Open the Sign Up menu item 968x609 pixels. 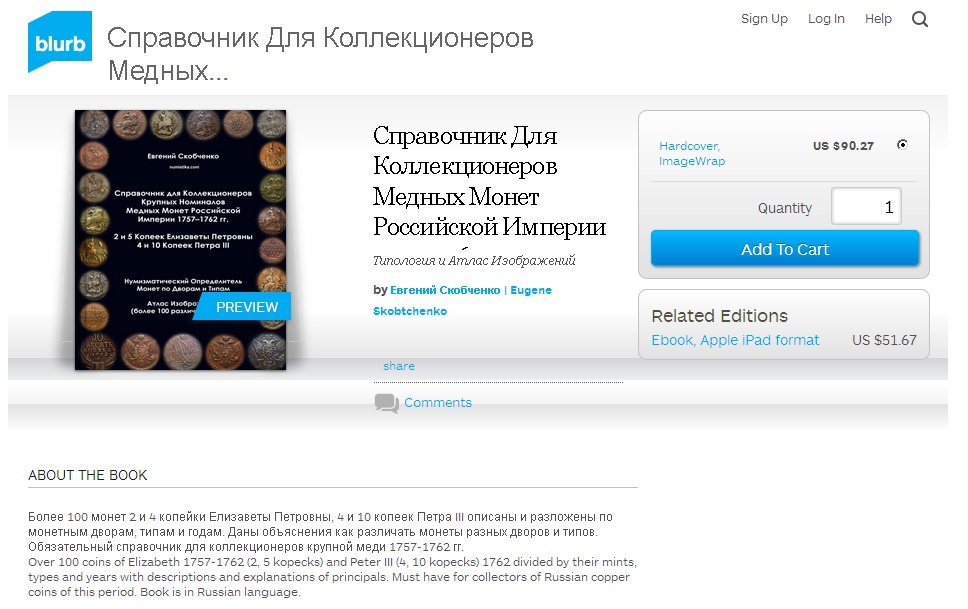coord(764,19)
